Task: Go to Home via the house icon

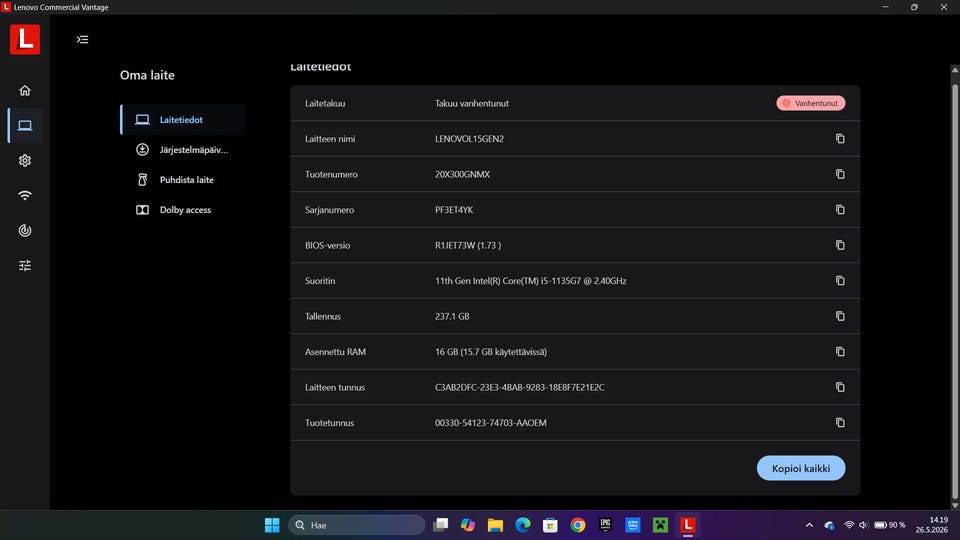Action: point(25,91)
